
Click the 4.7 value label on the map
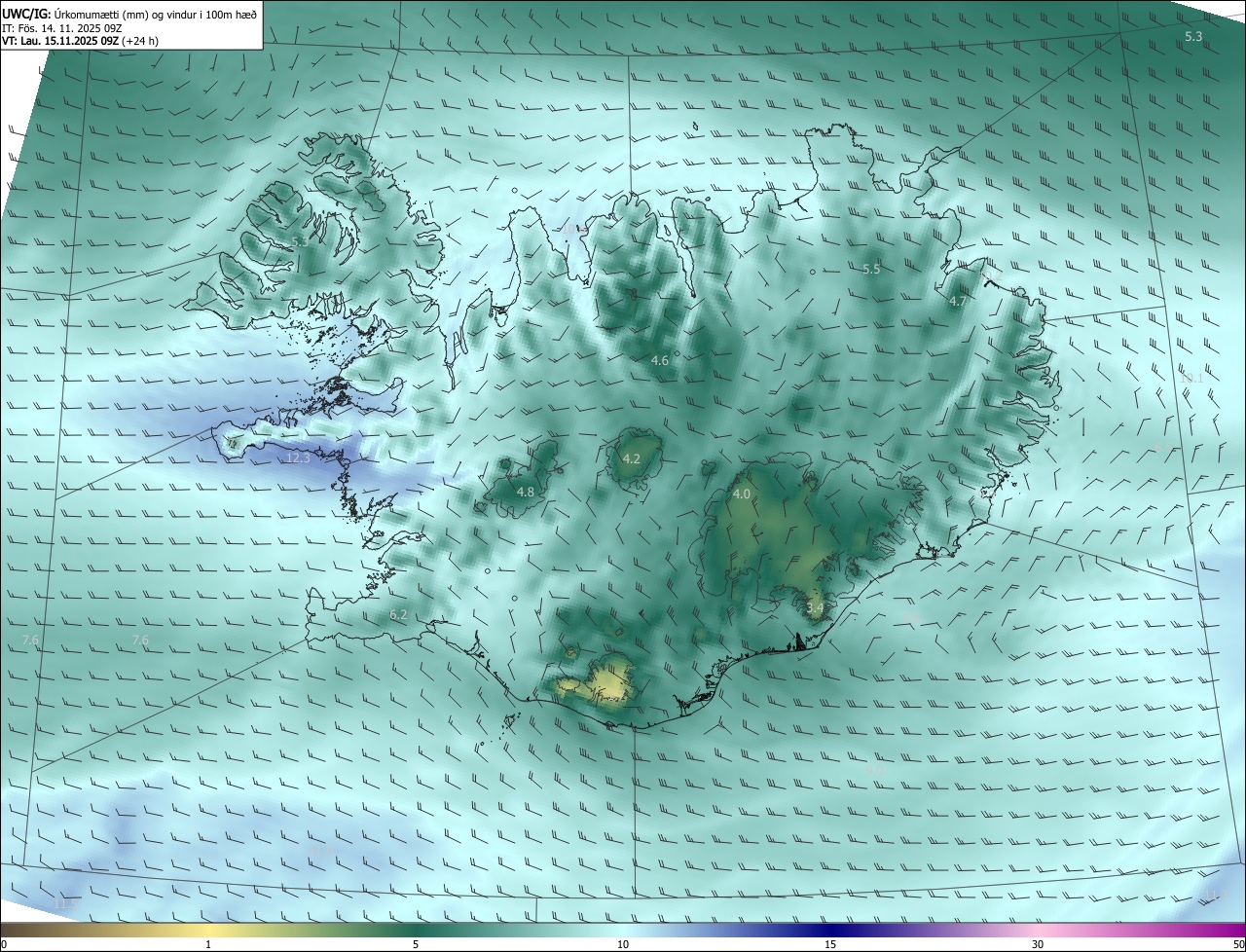[x=958, y=302]
